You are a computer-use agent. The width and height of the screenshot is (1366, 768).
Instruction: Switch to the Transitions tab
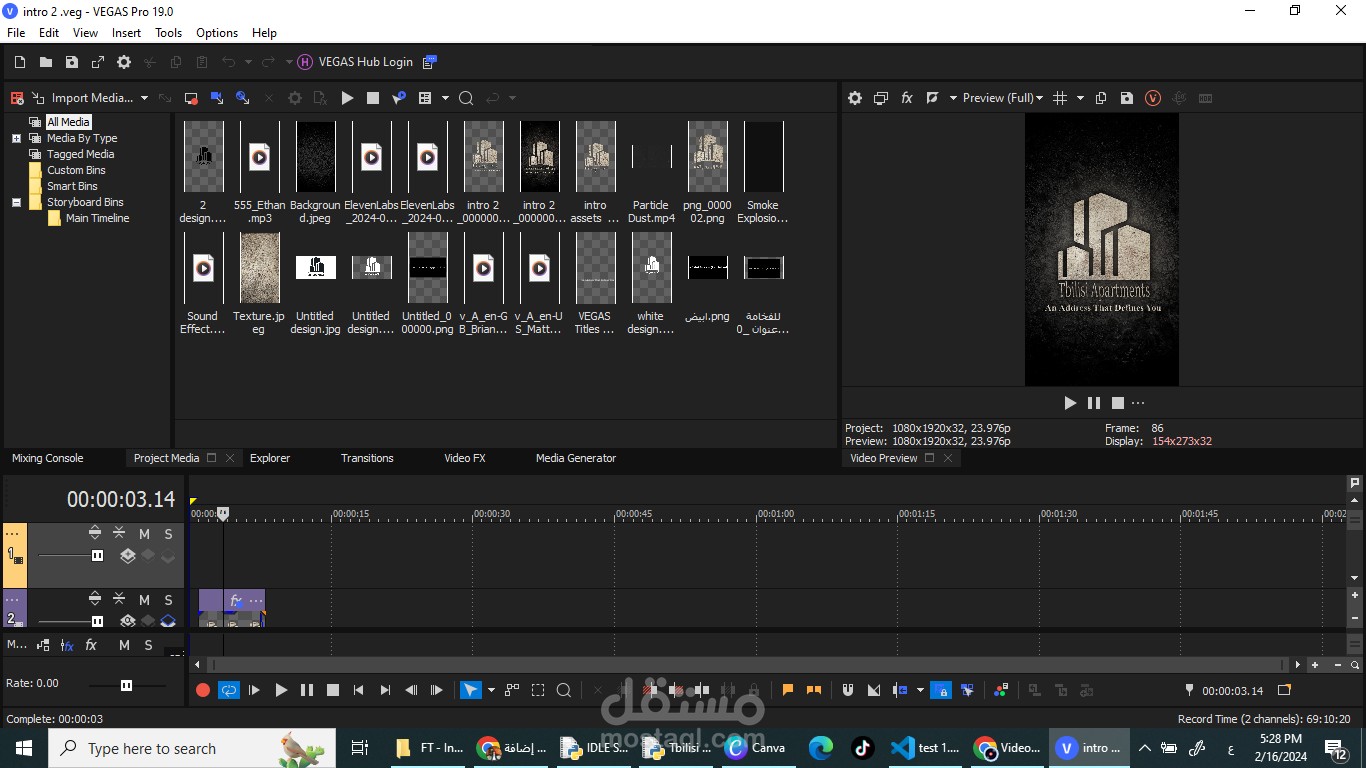click(367, 458)
